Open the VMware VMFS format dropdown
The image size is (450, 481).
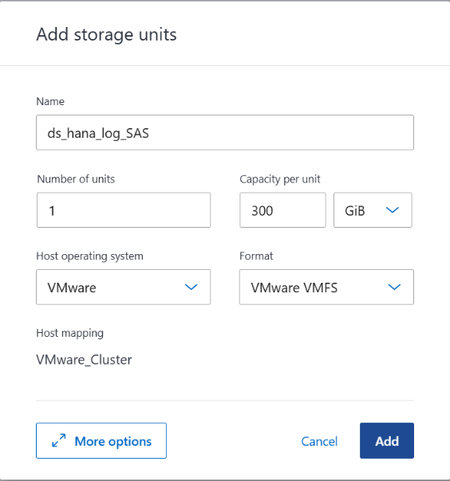[x=326, y=287]
